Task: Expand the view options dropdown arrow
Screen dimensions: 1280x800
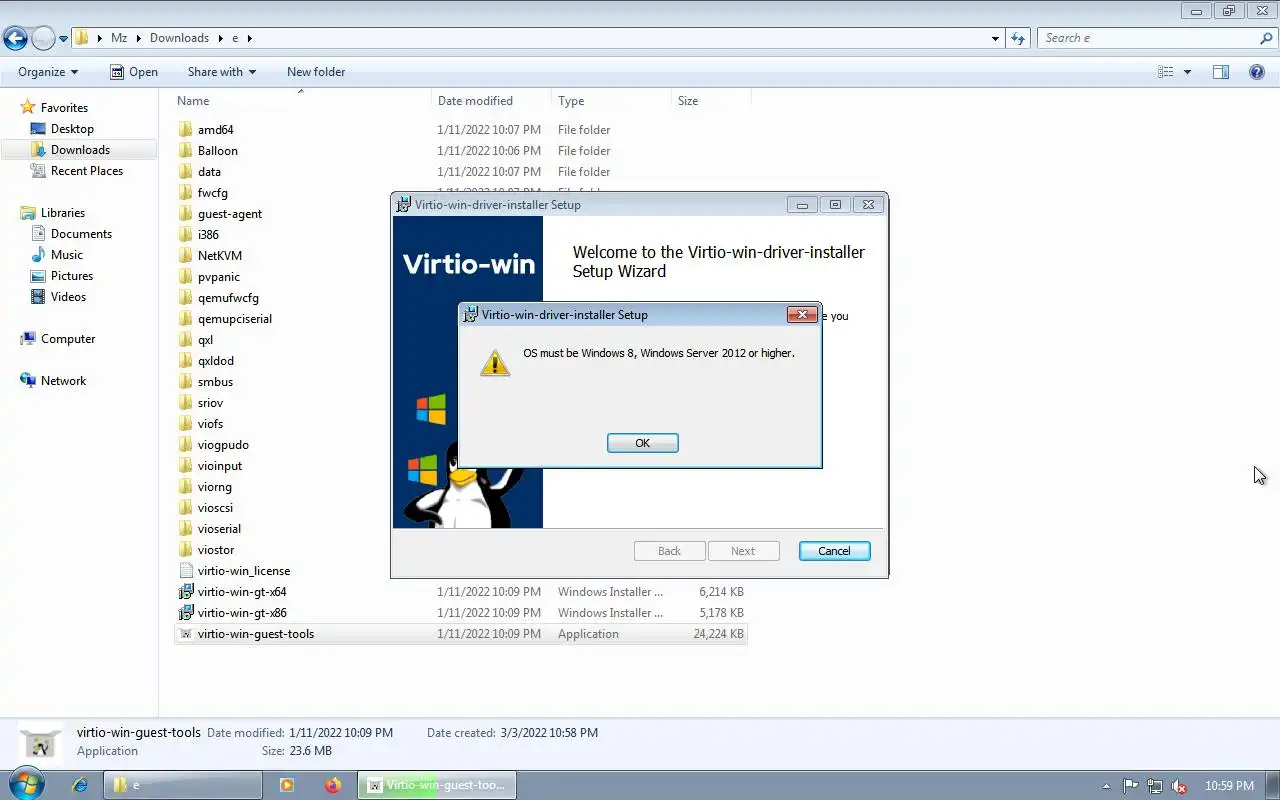Action: point(1187,72)
